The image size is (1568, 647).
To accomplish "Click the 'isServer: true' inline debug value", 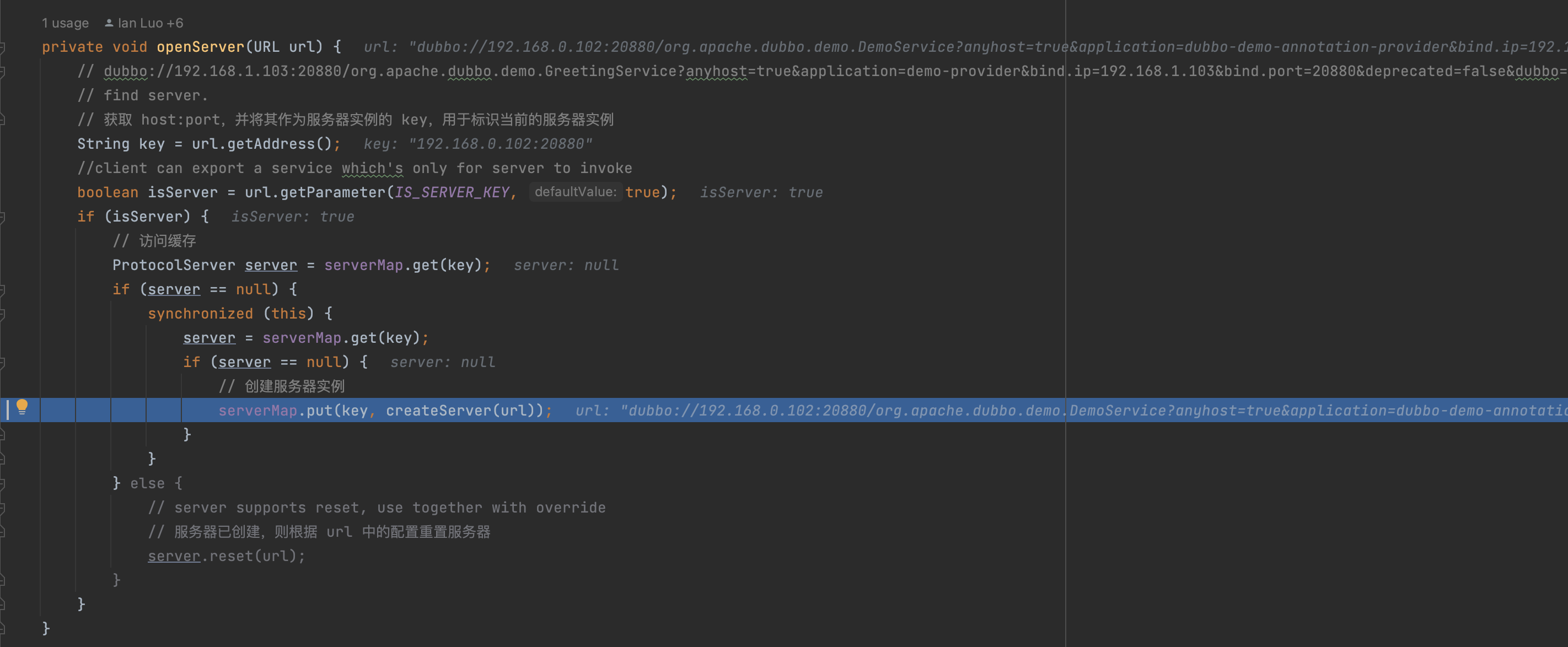I will [761, 192].
